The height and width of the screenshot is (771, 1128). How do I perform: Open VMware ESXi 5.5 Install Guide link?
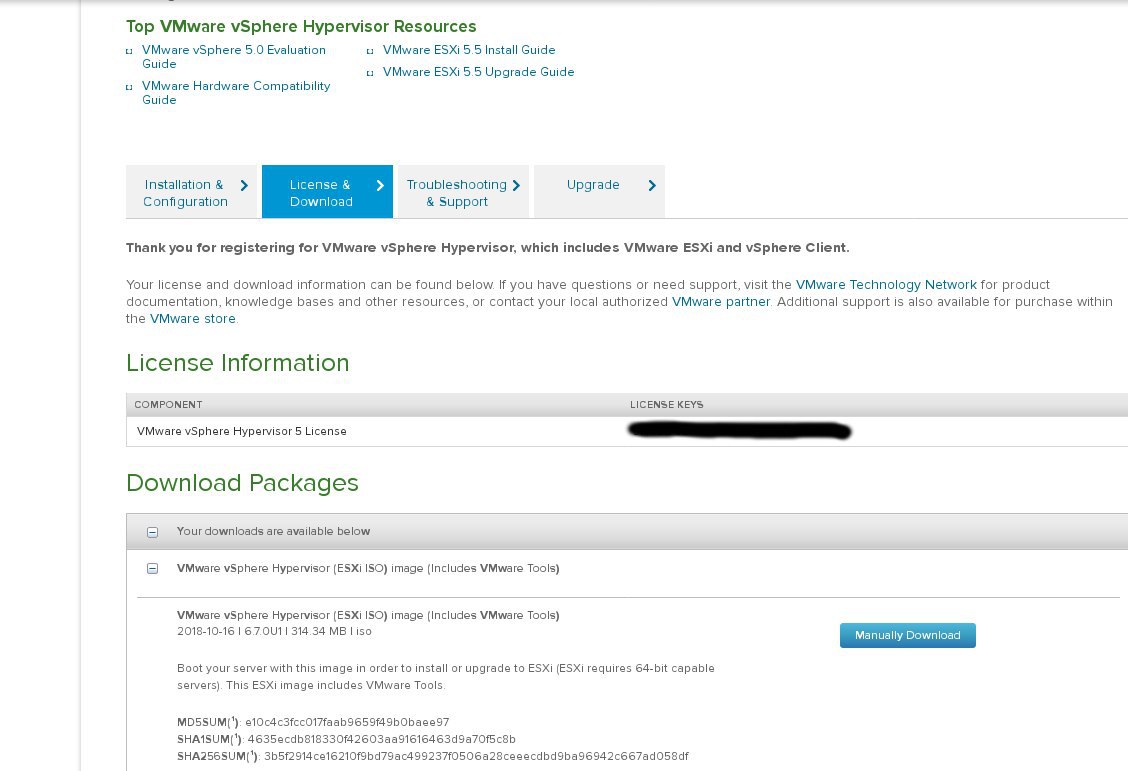(x=468, y=50)
